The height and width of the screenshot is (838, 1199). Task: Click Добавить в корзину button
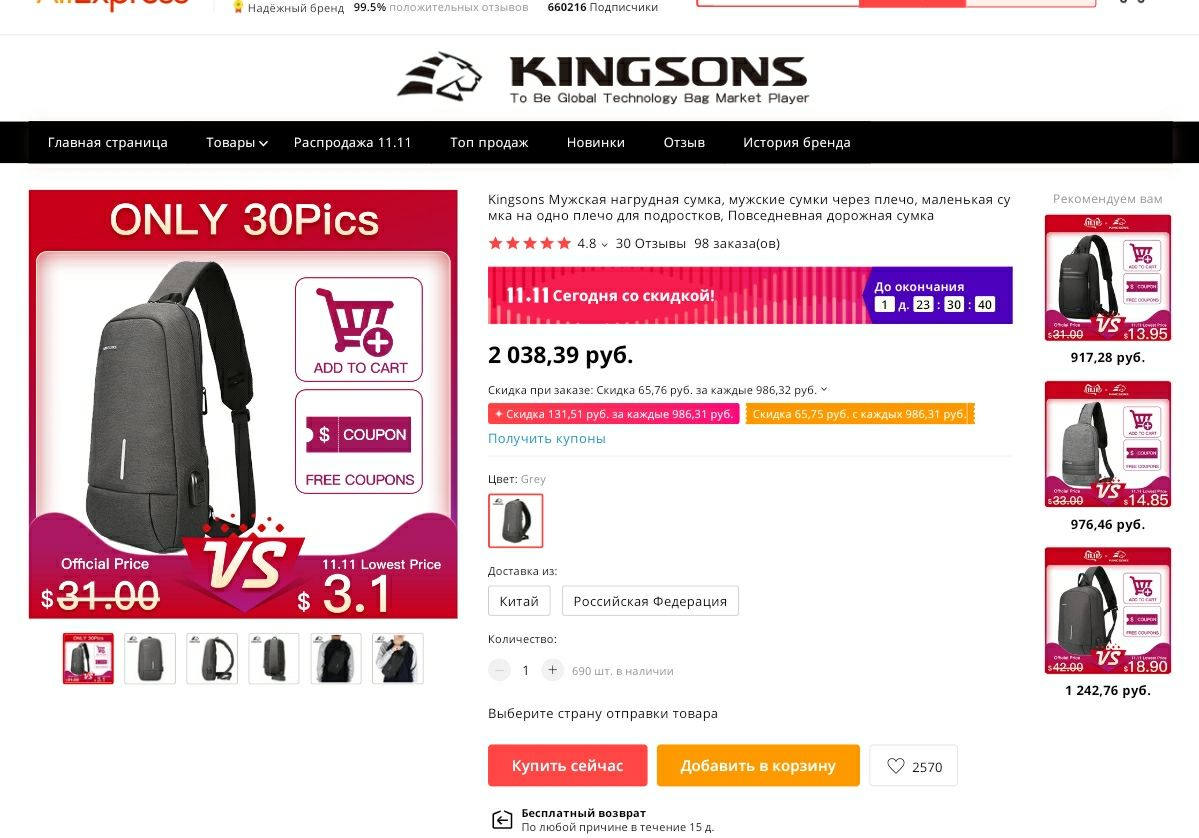[x=758, y=765]
